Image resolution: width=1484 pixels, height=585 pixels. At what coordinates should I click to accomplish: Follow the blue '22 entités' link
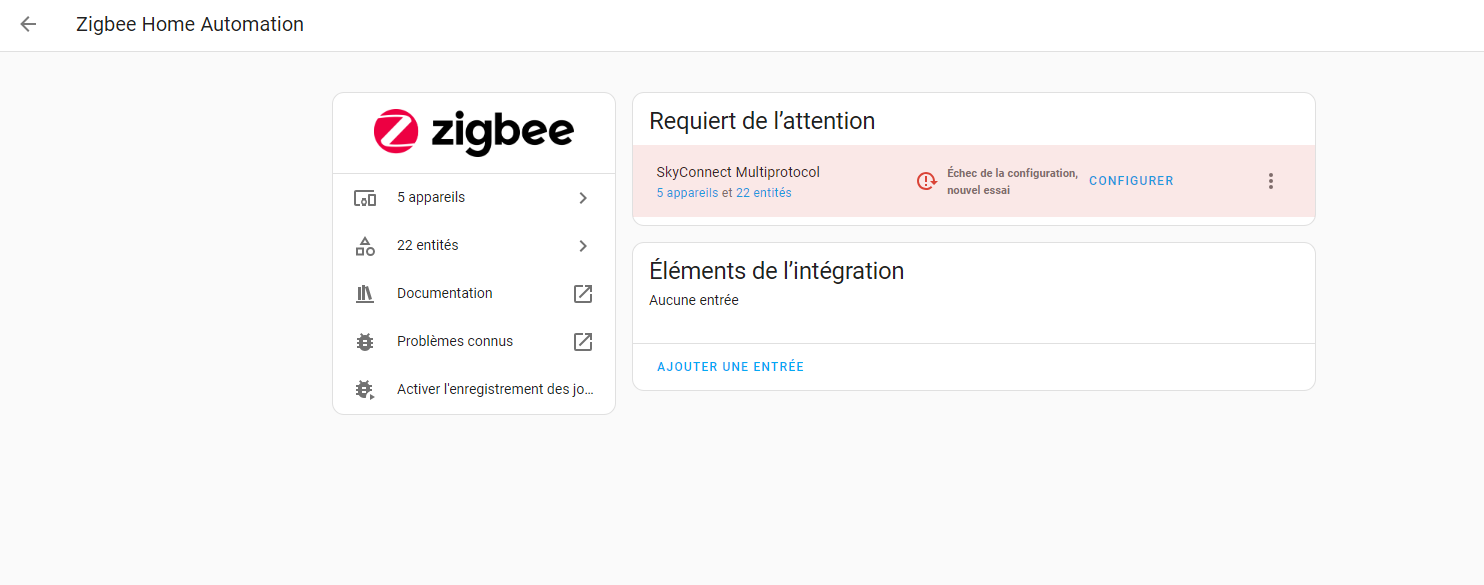pos(764,193)
